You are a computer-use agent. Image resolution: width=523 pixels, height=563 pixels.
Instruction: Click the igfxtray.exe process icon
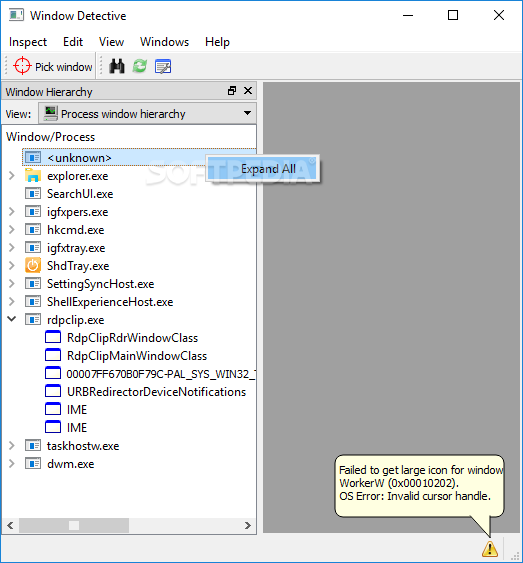(33, 247)
